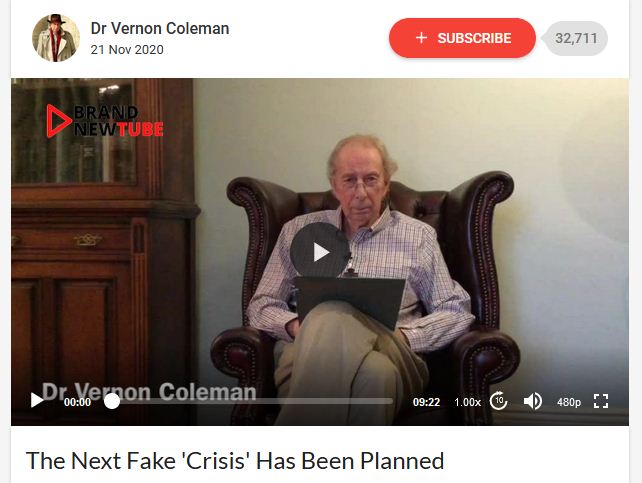
Task: Open the 480p quality selector
Action: pyautogui.click(x=569, y=402)
